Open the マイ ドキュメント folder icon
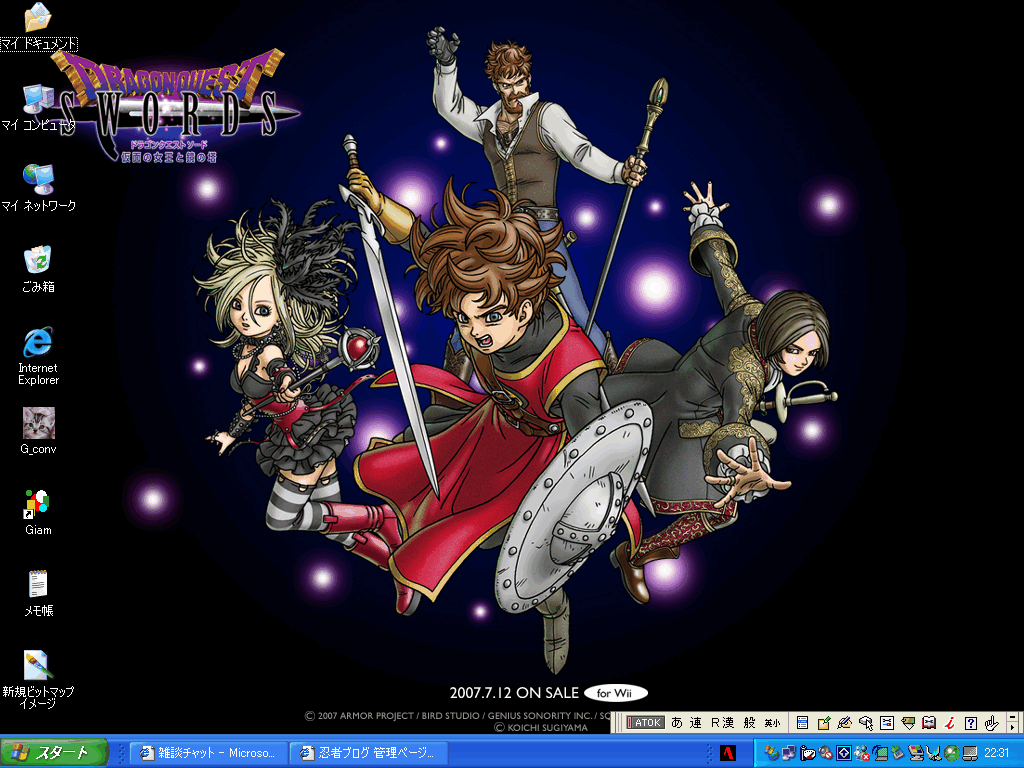 click(38, 26)
